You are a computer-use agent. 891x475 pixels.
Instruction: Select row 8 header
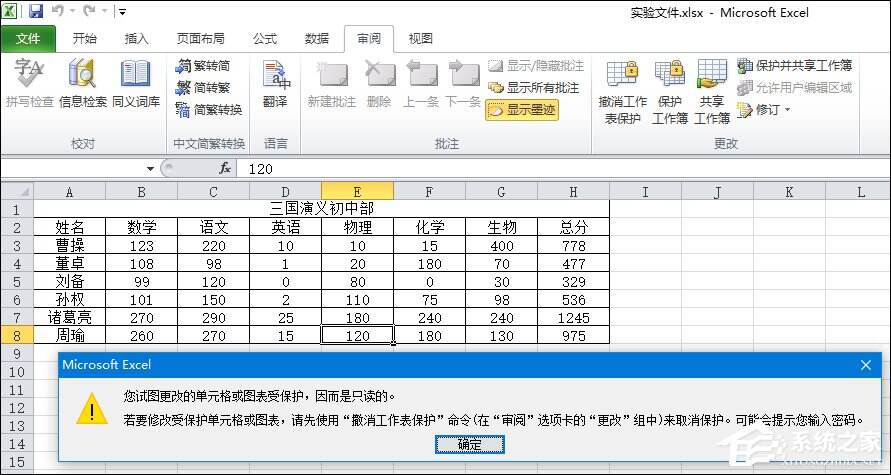click(x=17, y=335)
